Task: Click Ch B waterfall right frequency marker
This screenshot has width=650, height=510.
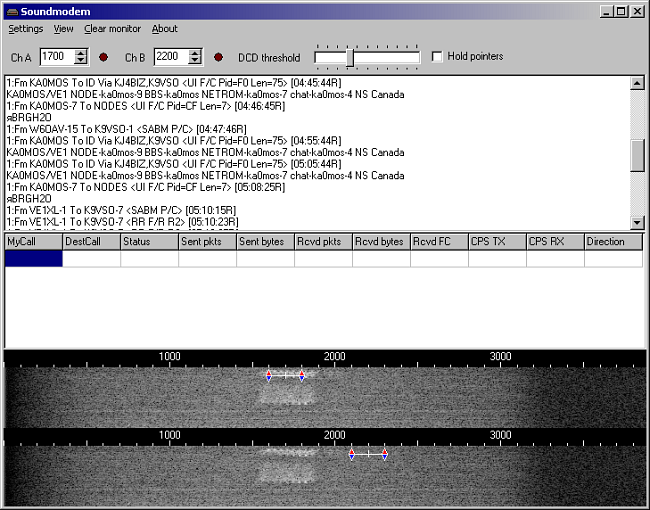Action: (x=385, y=454)
